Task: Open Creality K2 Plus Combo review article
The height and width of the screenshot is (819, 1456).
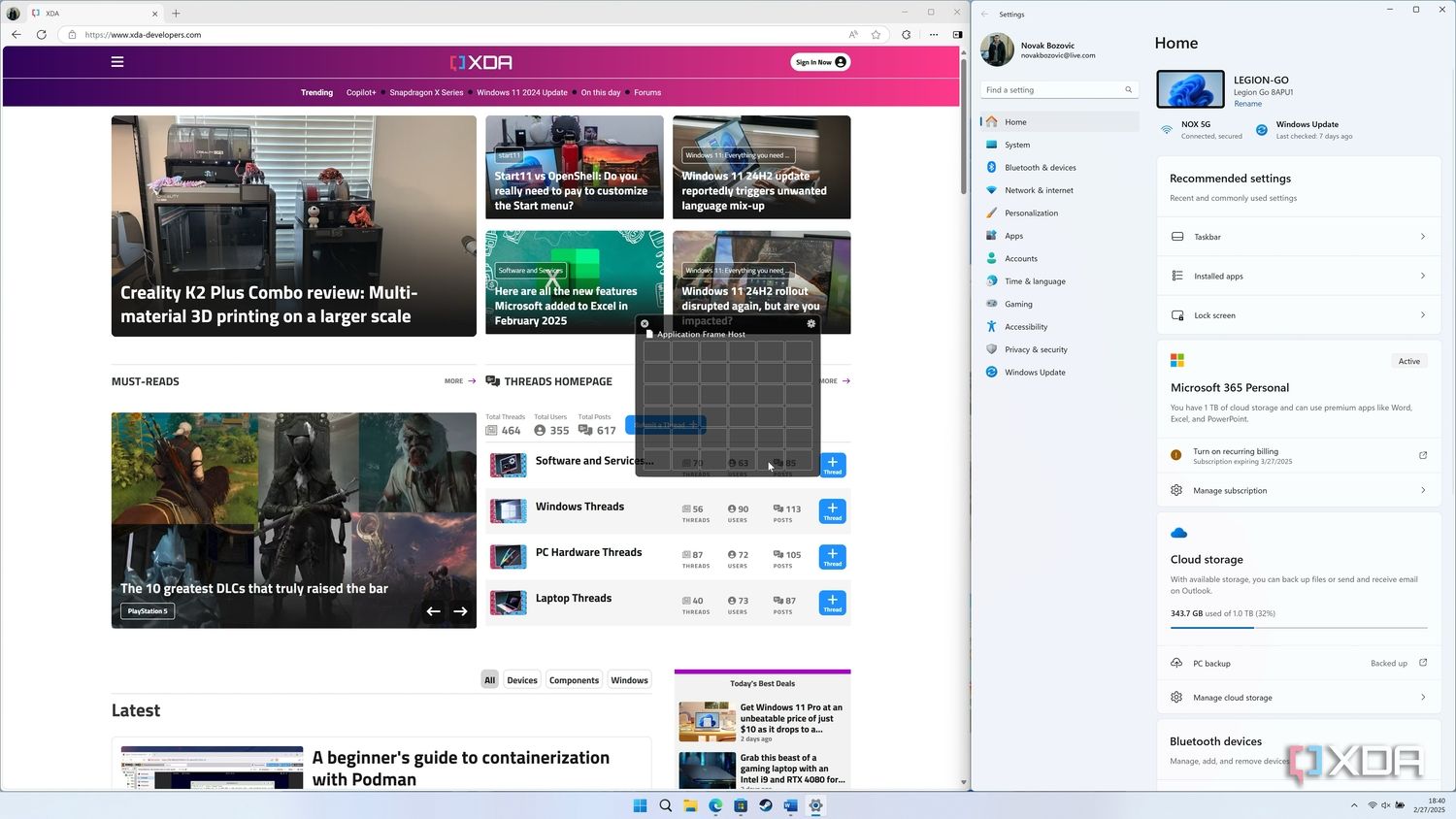Action: pyautogui.click(x=294, y=226)
